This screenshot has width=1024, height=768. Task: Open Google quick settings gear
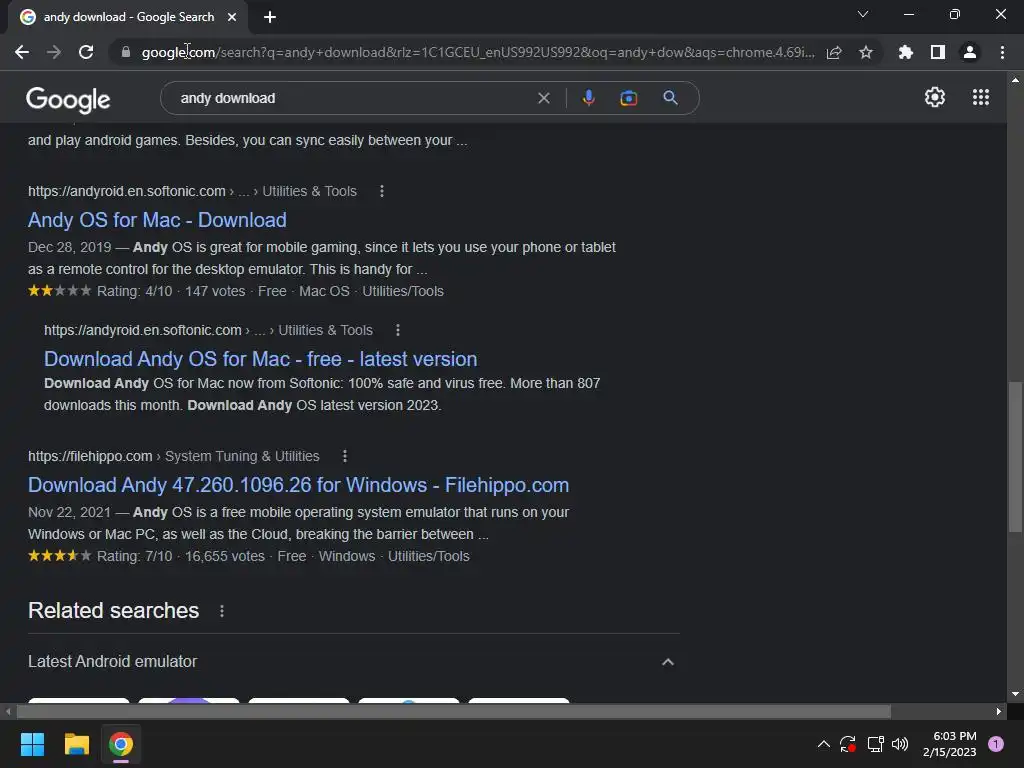point(935,97)
